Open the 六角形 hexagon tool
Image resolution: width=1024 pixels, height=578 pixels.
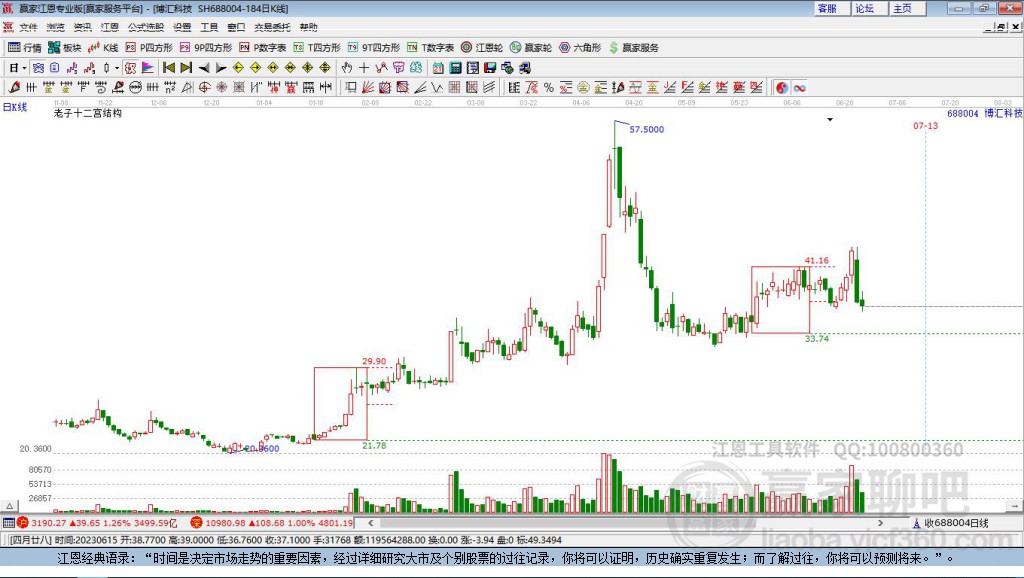tap(580, 48)
